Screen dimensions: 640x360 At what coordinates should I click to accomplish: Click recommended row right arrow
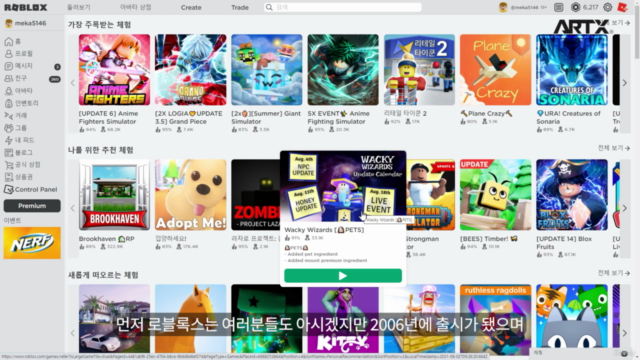624,208
